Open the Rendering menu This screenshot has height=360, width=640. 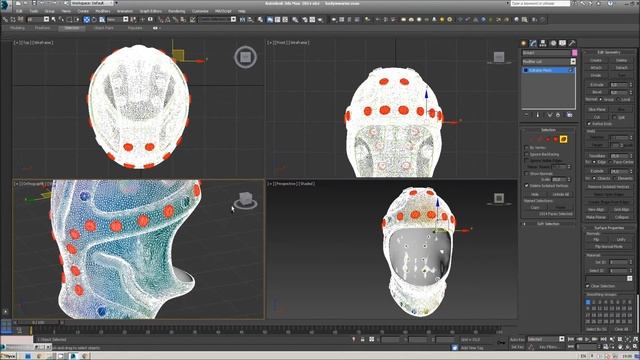point(176,11)
